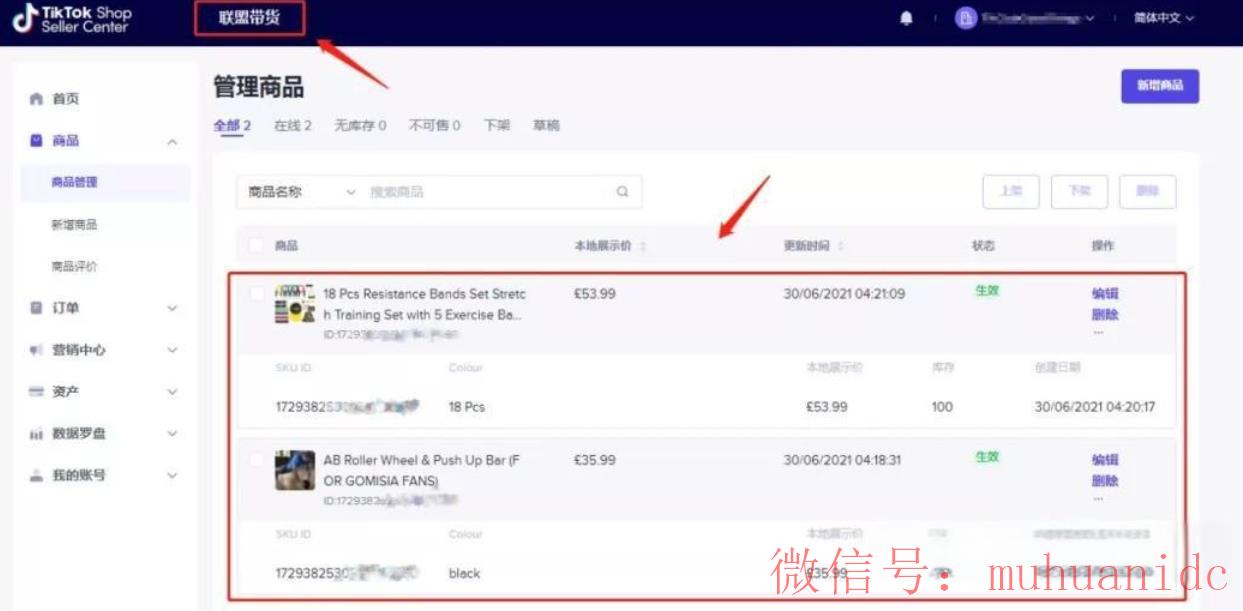Click the 30/06/2021 04:21:09 update time

tap(844, 294)
